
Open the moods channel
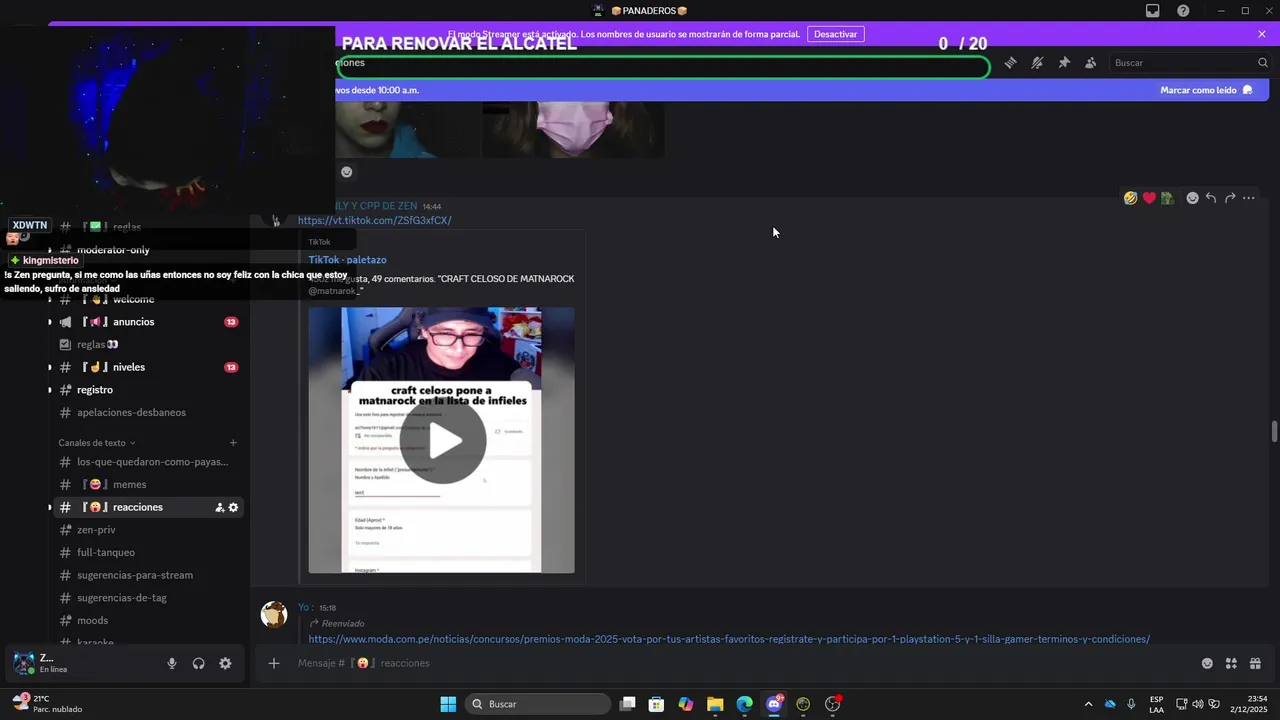pos(92,621)
